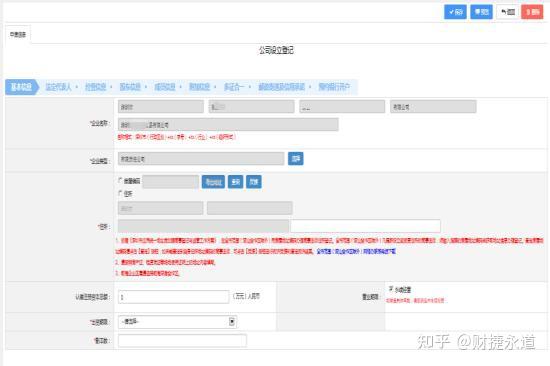The height and width of the screenshot is (366, 550).
Task: Click the second gray company name part field
Action: tap(251, 107)
